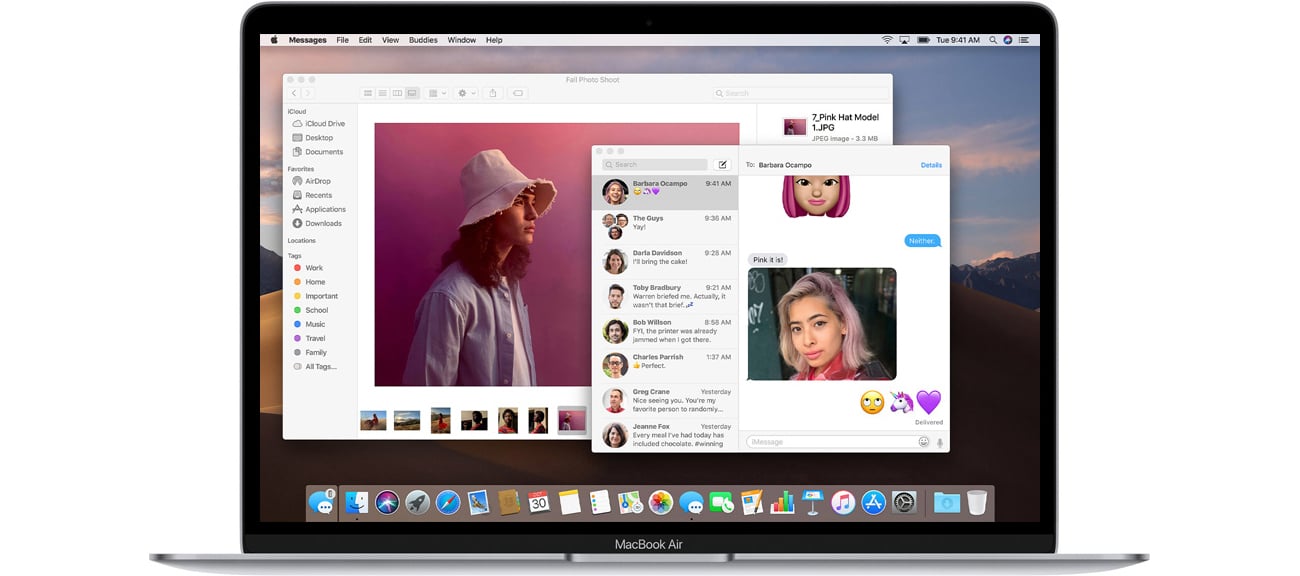Open the Photos app in the Dock

click(x=660, y=502)
